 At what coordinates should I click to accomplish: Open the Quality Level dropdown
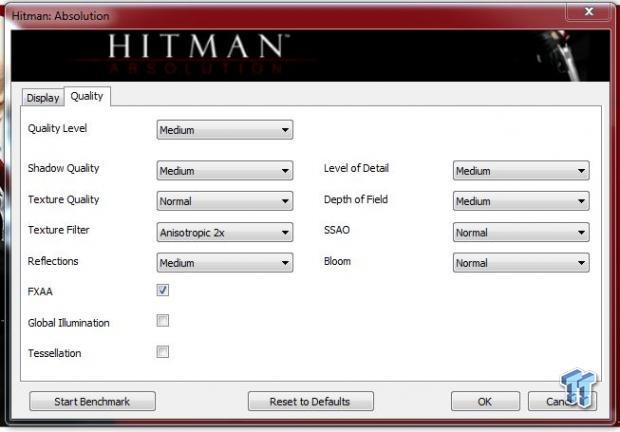225,130
